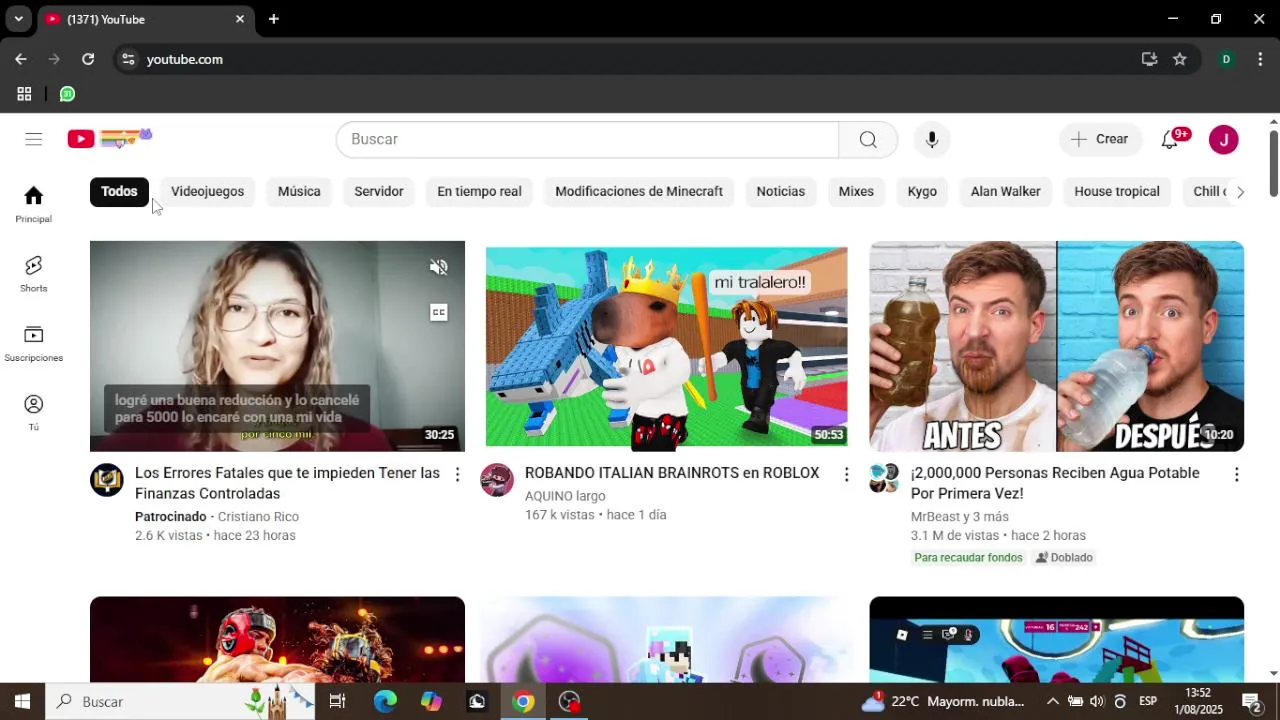Open Shorts in the sidebar
Screen dimensions: 1280x720
point(34,273)
